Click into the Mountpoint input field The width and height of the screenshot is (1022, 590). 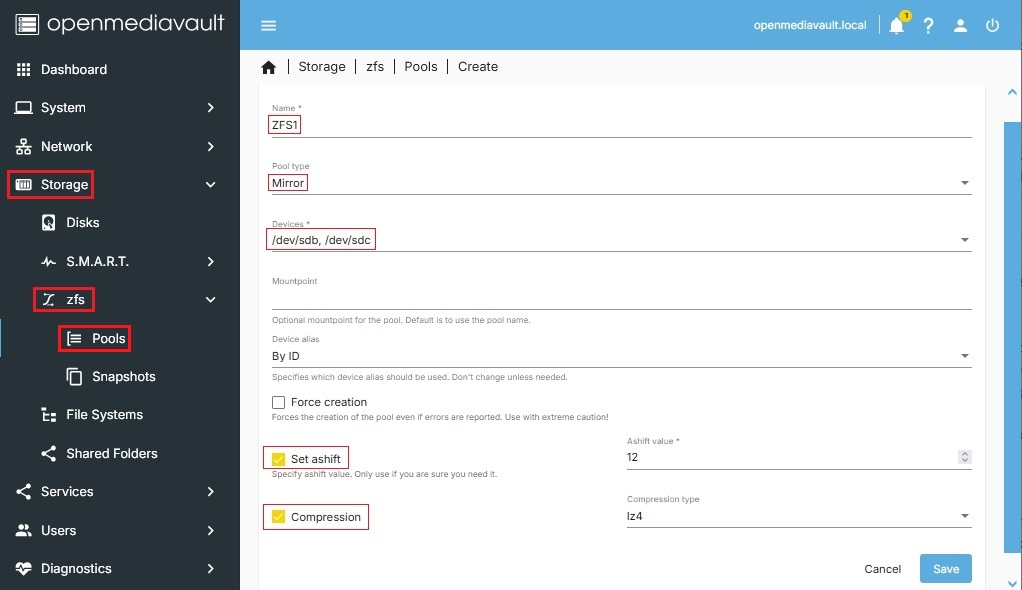[x=620, y=298]
